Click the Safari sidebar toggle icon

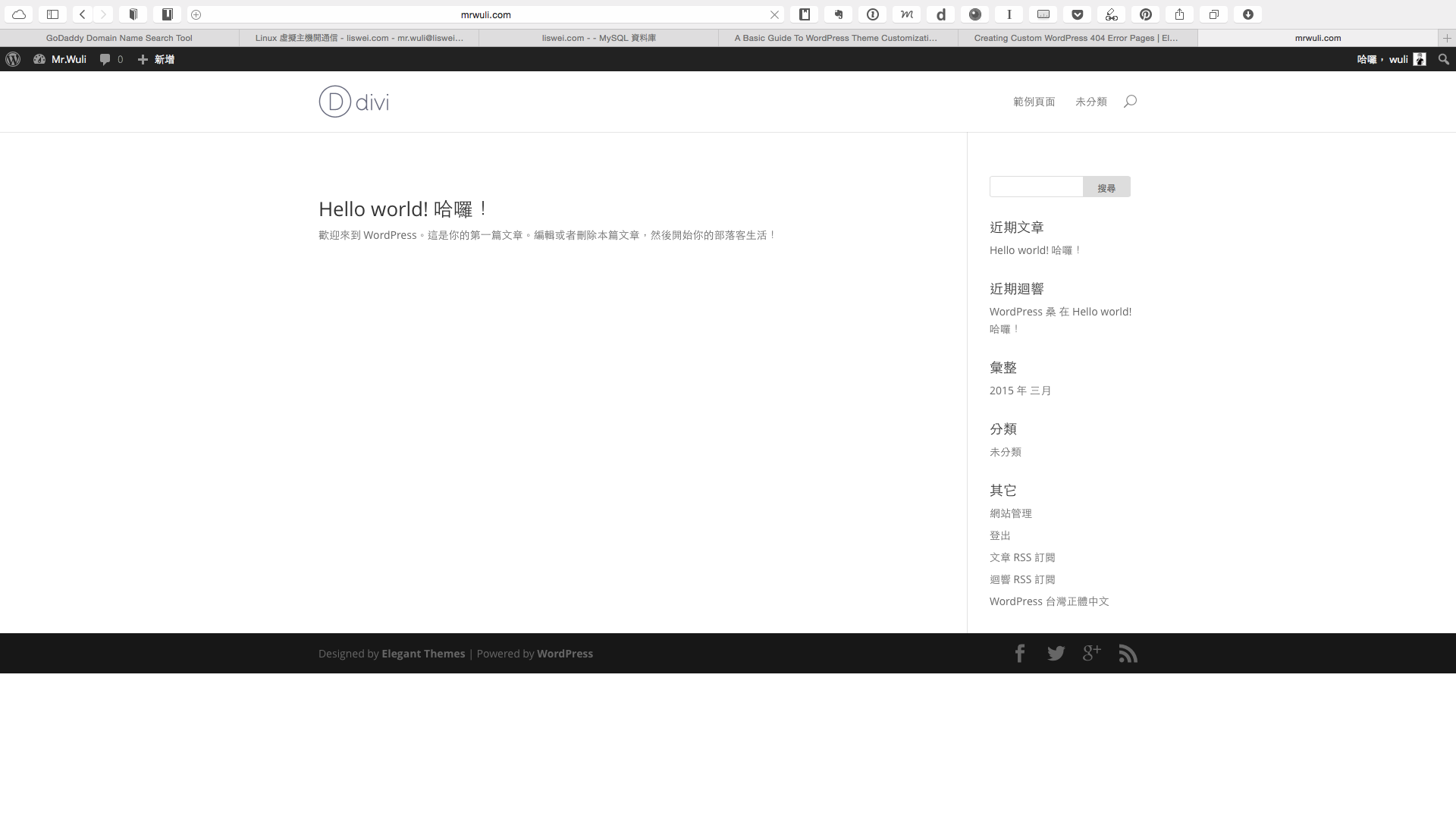point(52,14)
